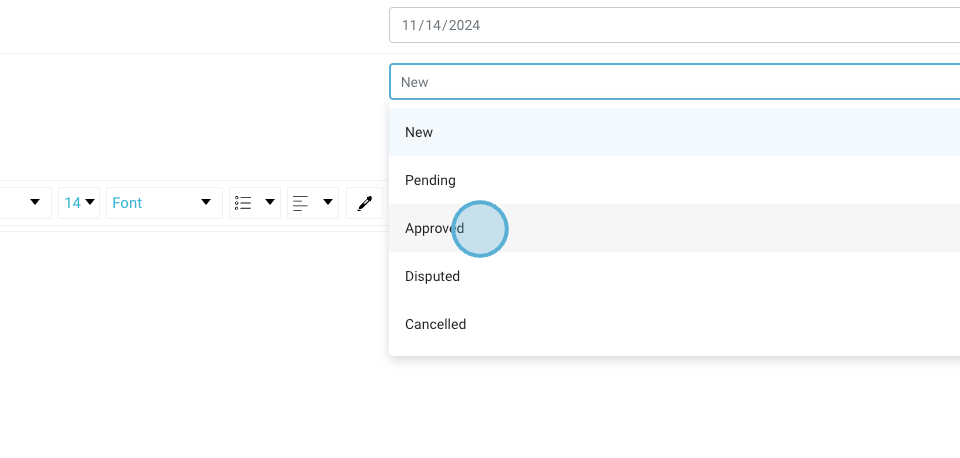Click the blank area left of the date field
The image size is (960, 458).
point(190,25)
